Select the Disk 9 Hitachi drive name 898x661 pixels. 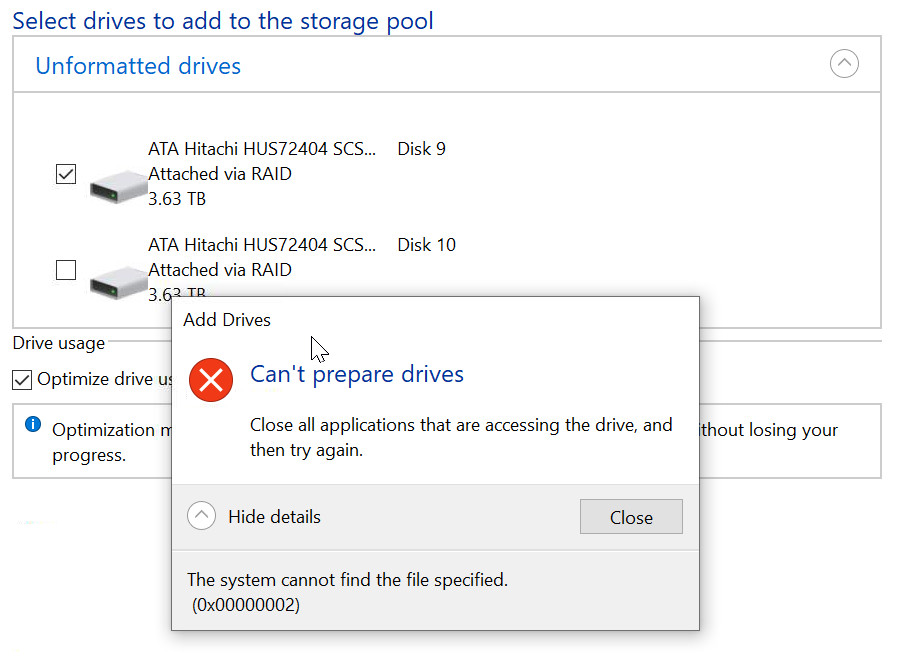(x=263, y=149)
